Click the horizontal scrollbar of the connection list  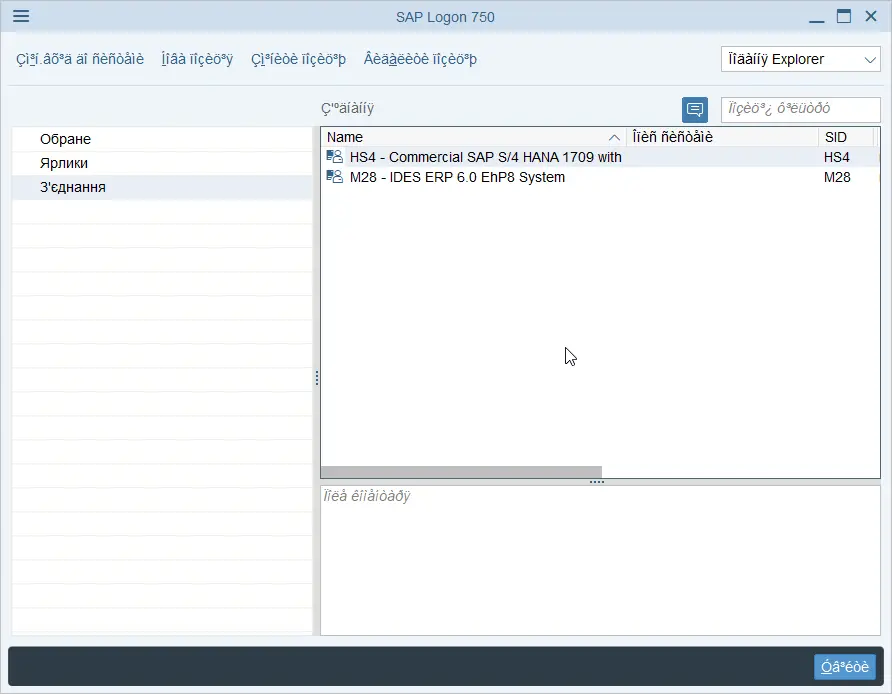coord(461,472)
